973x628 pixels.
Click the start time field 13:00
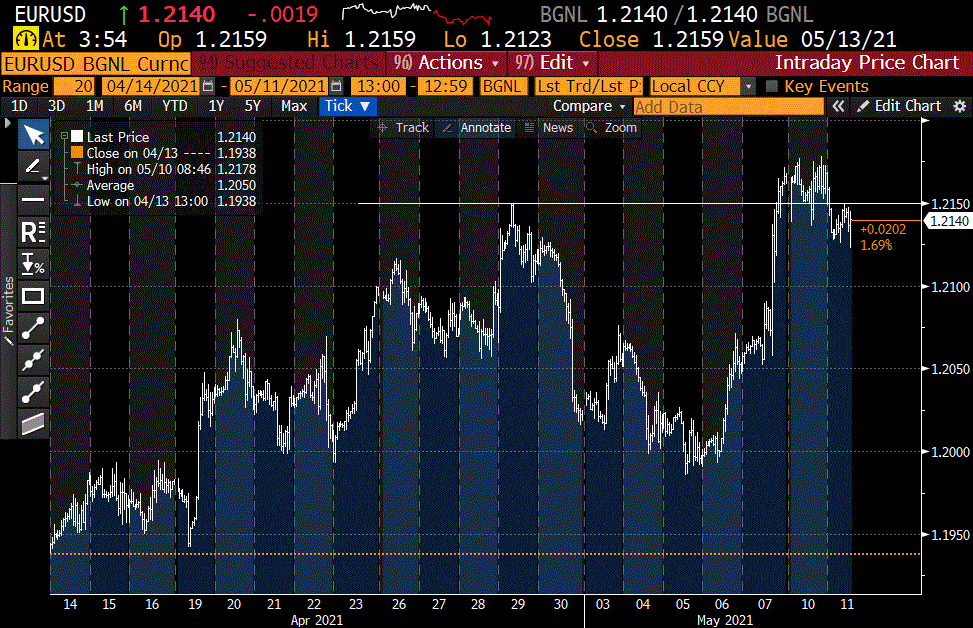point(379,86)
